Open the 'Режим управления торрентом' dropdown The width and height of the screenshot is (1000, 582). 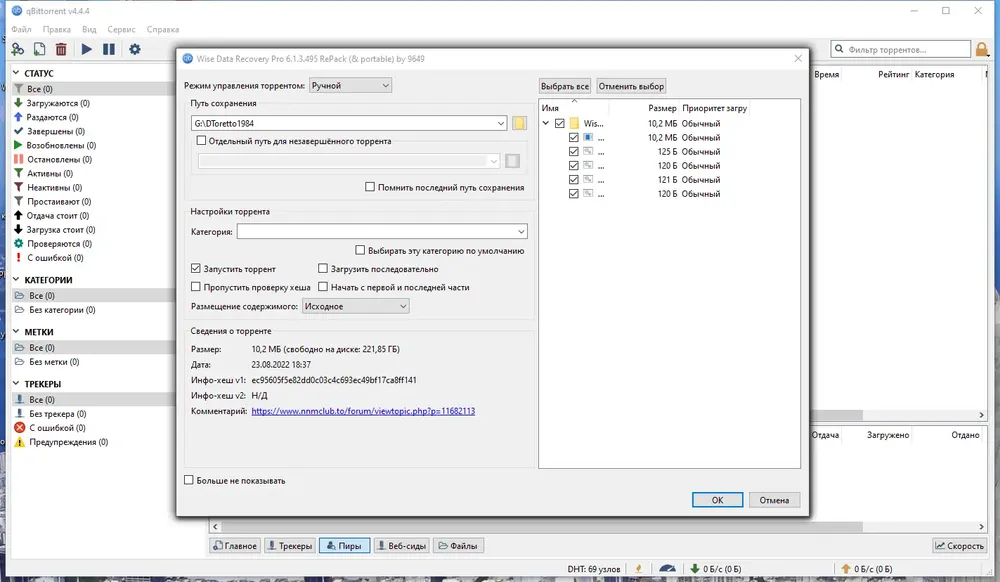tap(350, 86)
